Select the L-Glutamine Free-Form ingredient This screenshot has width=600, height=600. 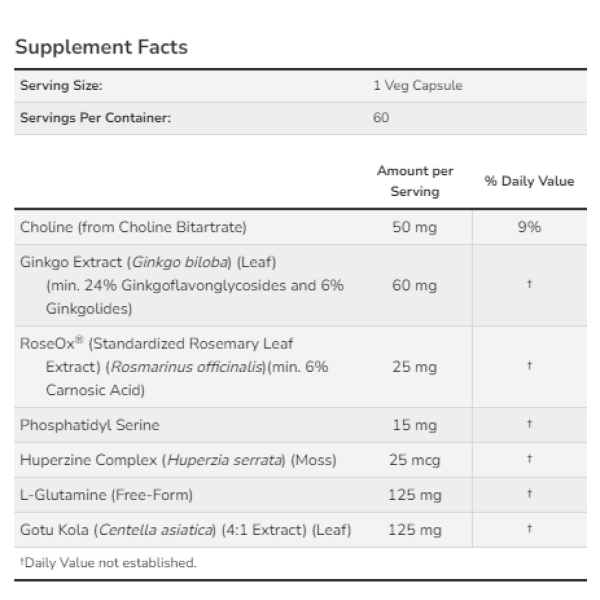pos(106,495)
